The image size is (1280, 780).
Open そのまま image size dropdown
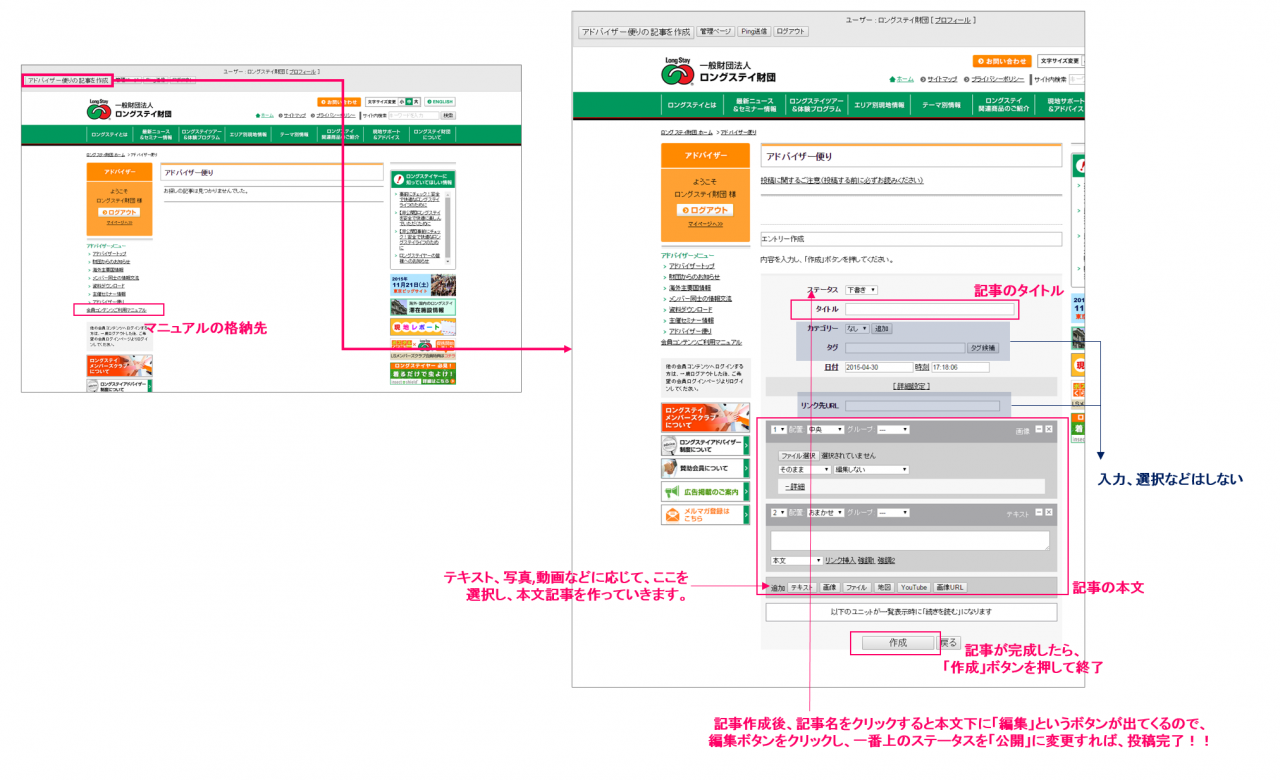pos(804,468)
